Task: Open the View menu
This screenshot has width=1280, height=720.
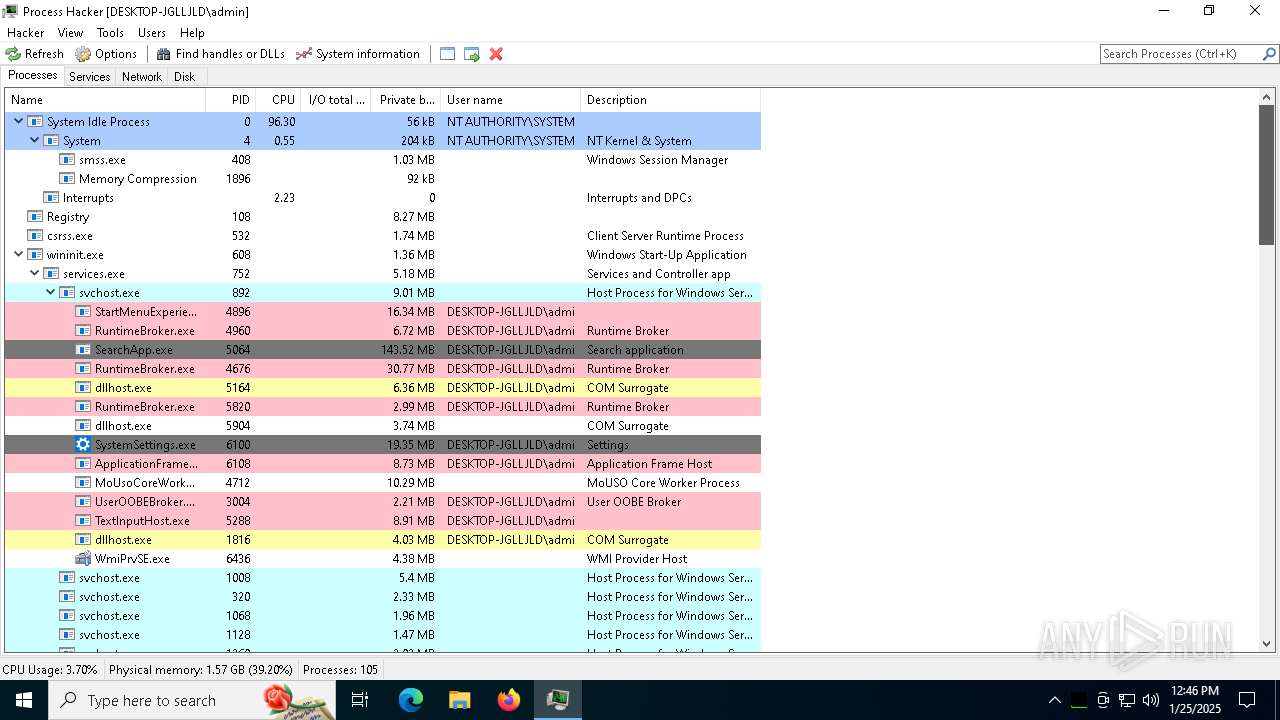Action: tap(70, 33)
